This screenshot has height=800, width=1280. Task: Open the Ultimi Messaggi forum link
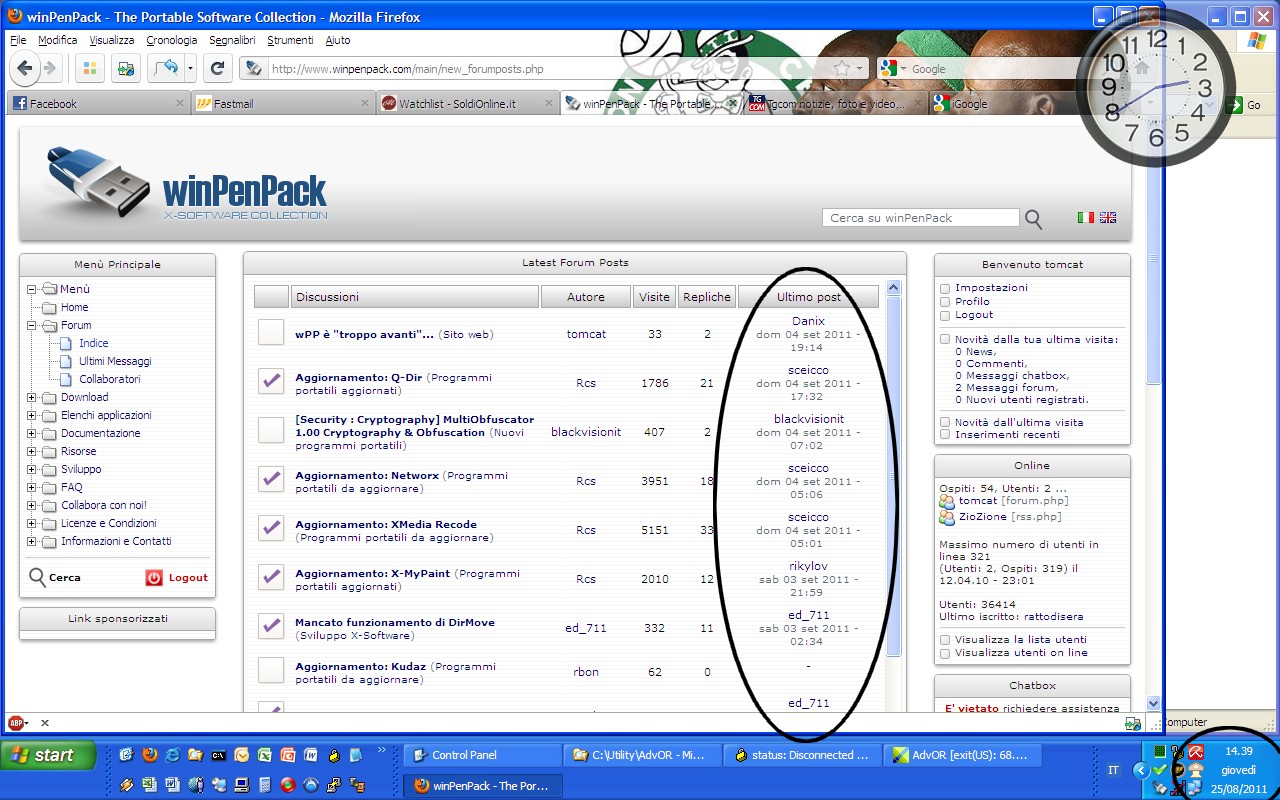pos(116,361)
